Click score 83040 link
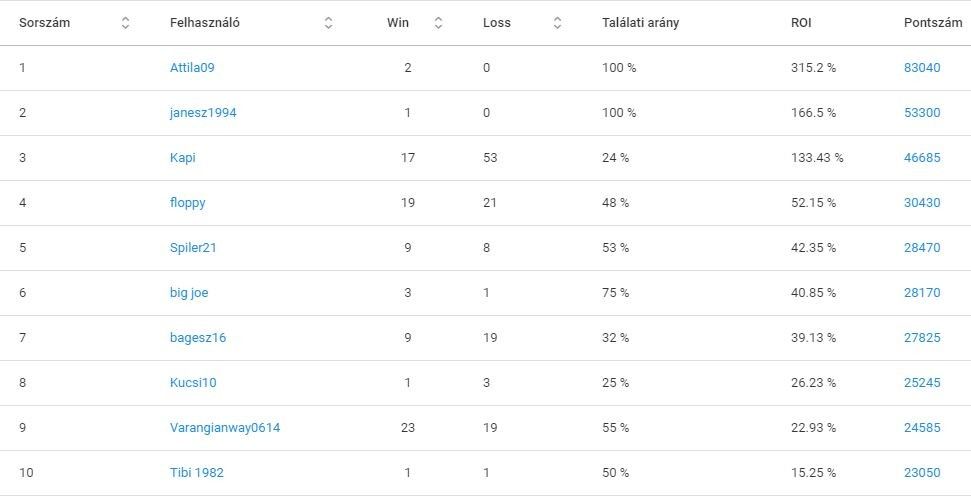The image size is (971, 497). pyautogui.click(x=922, y=68)
